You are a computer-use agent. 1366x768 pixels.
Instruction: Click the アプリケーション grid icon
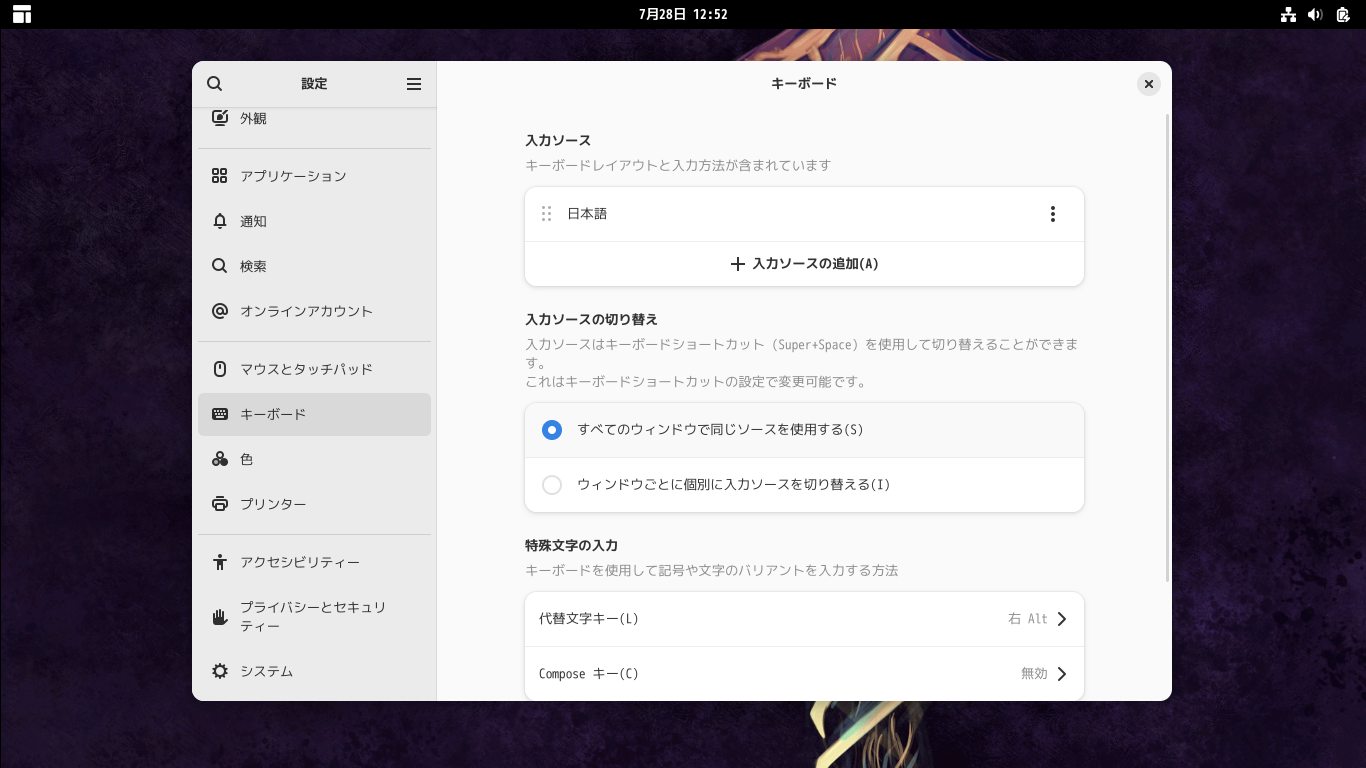point(220,176)
